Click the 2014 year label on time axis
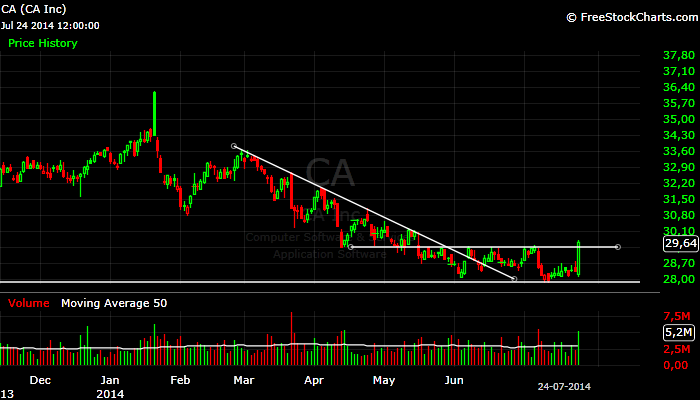The width and height of the screenshot is (700, 400). [x=110, y=394]
